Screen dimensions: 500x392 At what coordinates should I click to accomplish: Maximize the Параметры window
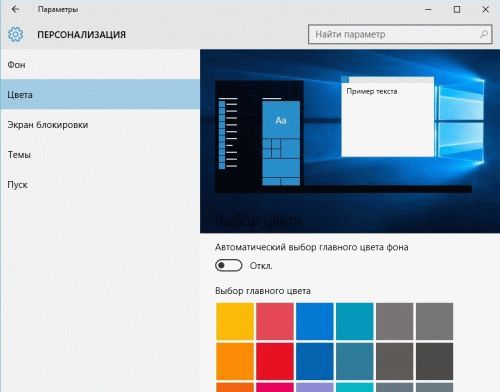pos(457,10)
